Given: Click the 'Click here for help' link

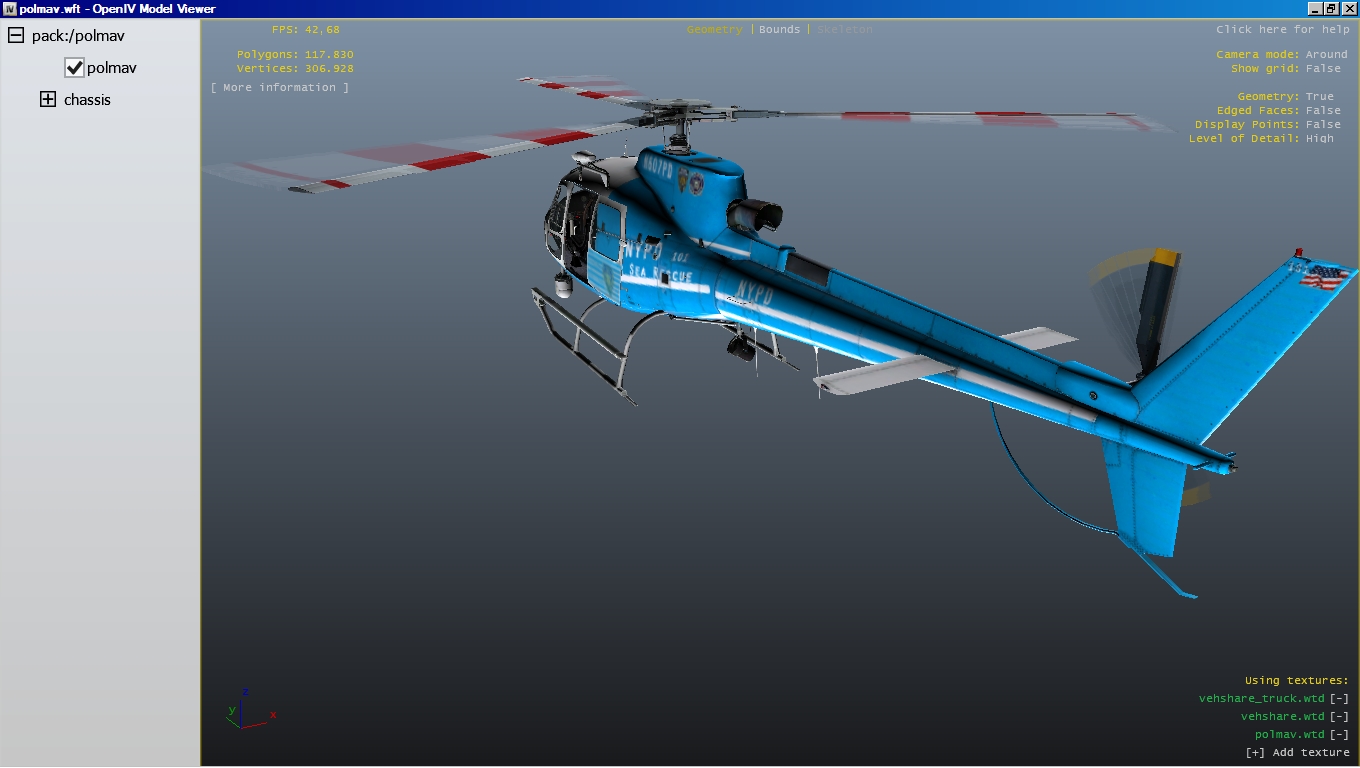Looking at the screenshot, I should click(x=1283, y=30).
